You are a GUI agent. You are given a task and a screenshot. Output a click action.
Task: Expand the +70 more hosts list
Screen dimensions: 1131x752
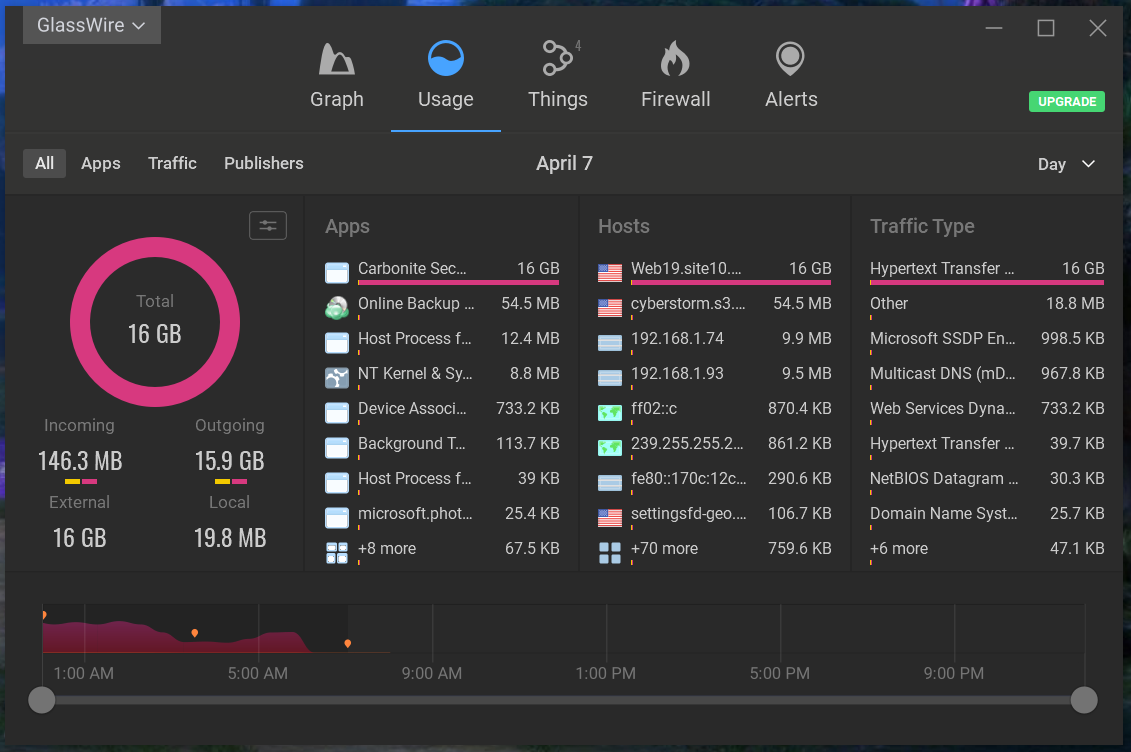(665, 549)
